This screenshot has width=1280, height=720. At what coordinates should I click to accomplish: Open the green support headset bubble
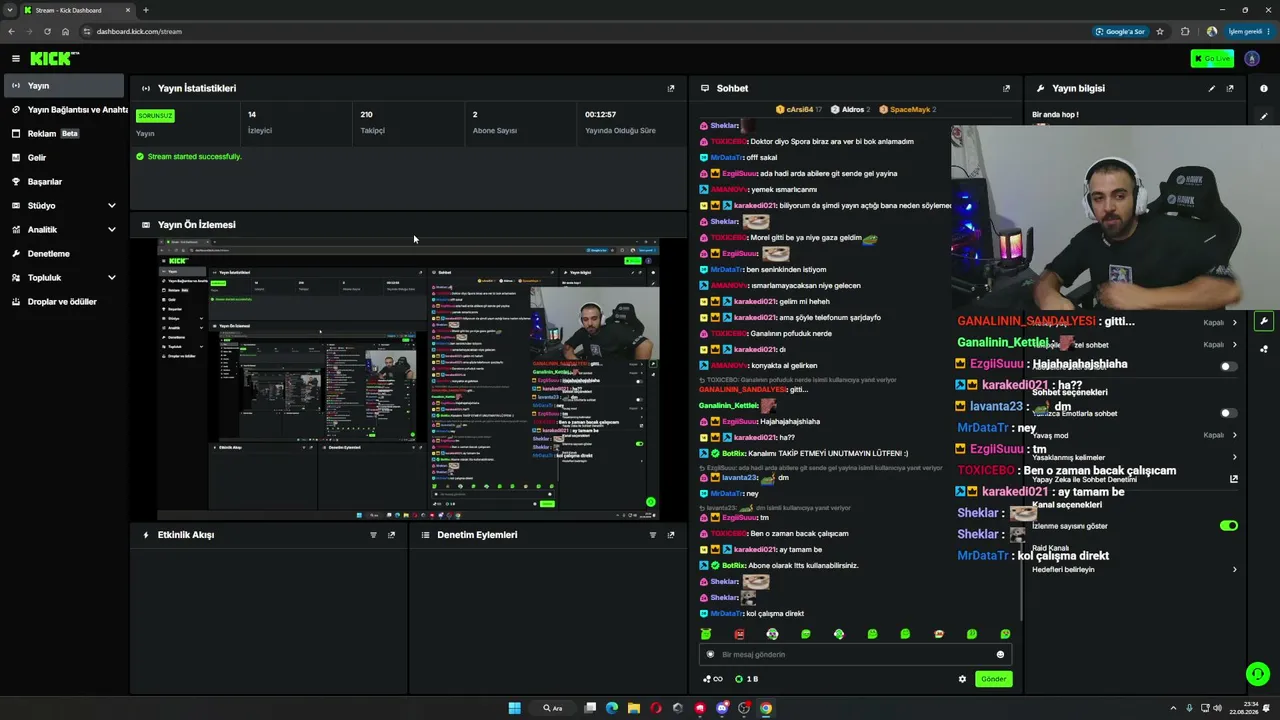pyautogui.click(x=1258, y=674)
